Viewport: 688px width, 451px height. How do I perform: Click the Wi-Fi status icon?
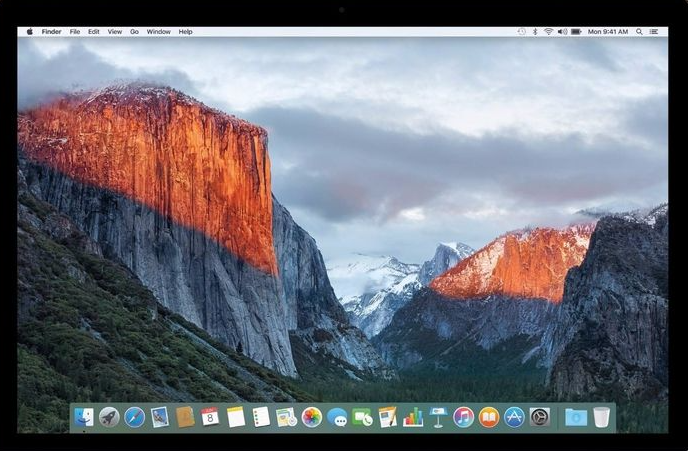tap(548, 32)
